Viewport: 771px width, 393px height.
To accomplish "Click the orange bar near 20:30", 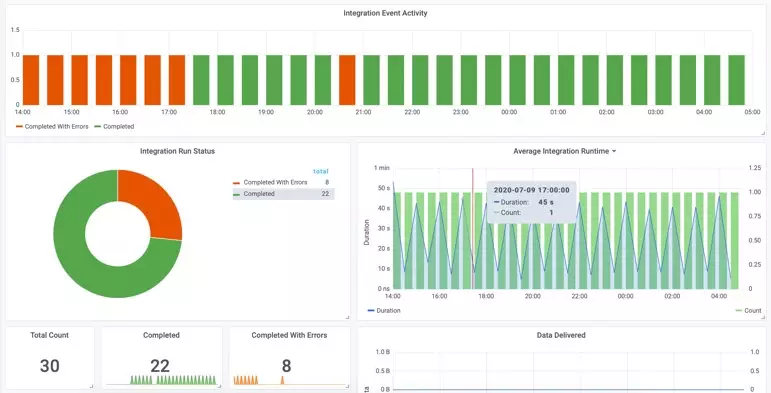I will (347, 80).
